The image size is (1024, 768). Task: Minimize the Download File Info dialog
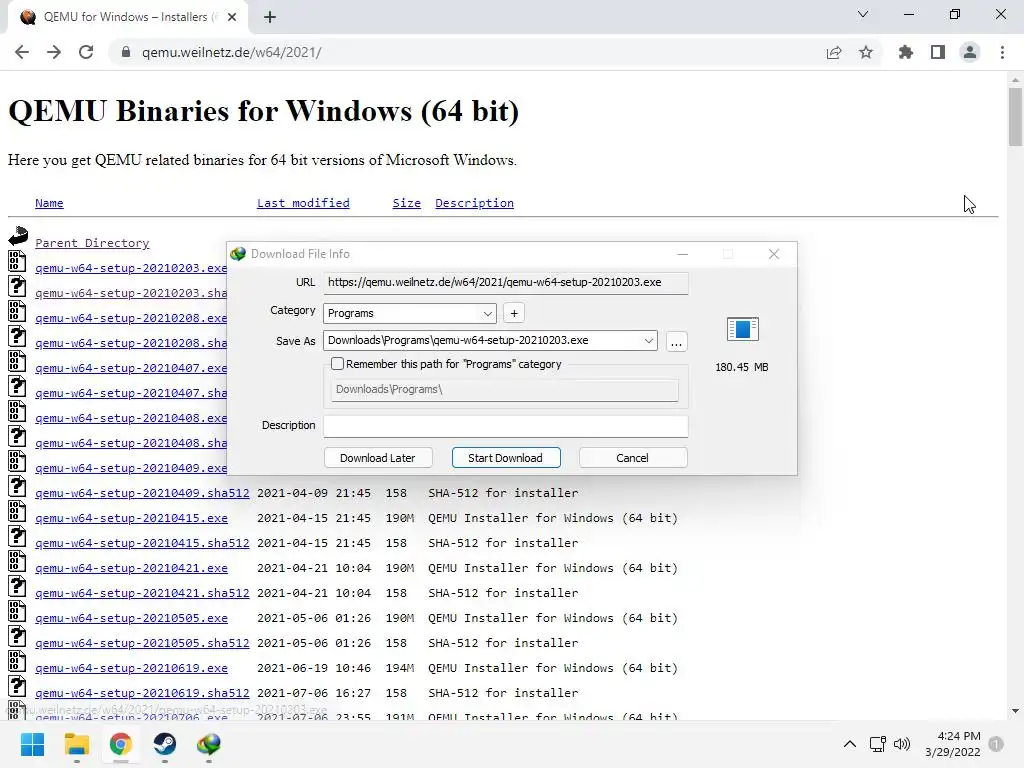coord(682,254)
